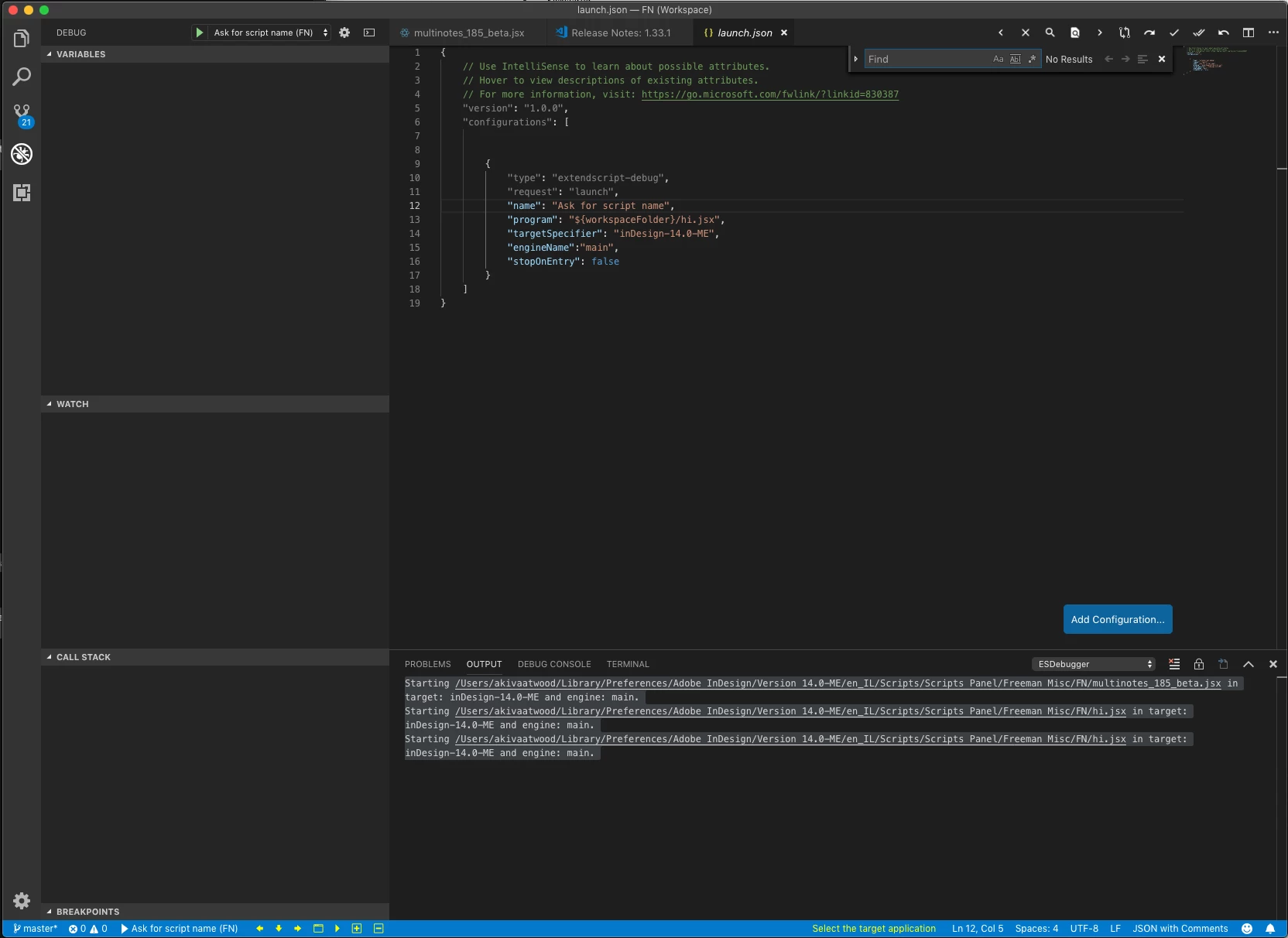Image resolution: width=1288 pixels, height=938 pixels.
Task: Maximize the bottom panel with the chevron
Action: 1249,664
